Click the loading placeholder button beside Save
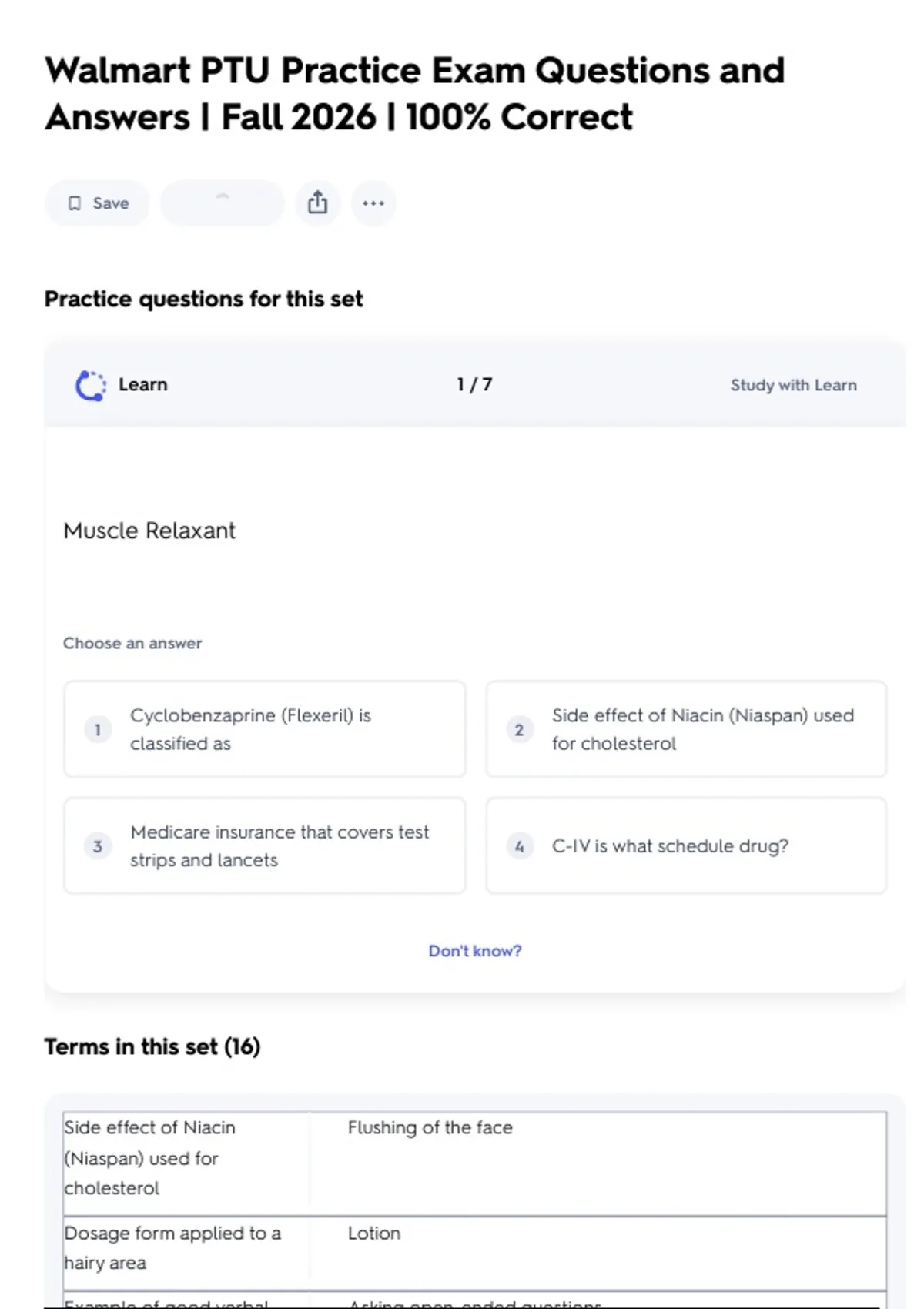Screen dimensions: 924x1309 tap(222, 203)
